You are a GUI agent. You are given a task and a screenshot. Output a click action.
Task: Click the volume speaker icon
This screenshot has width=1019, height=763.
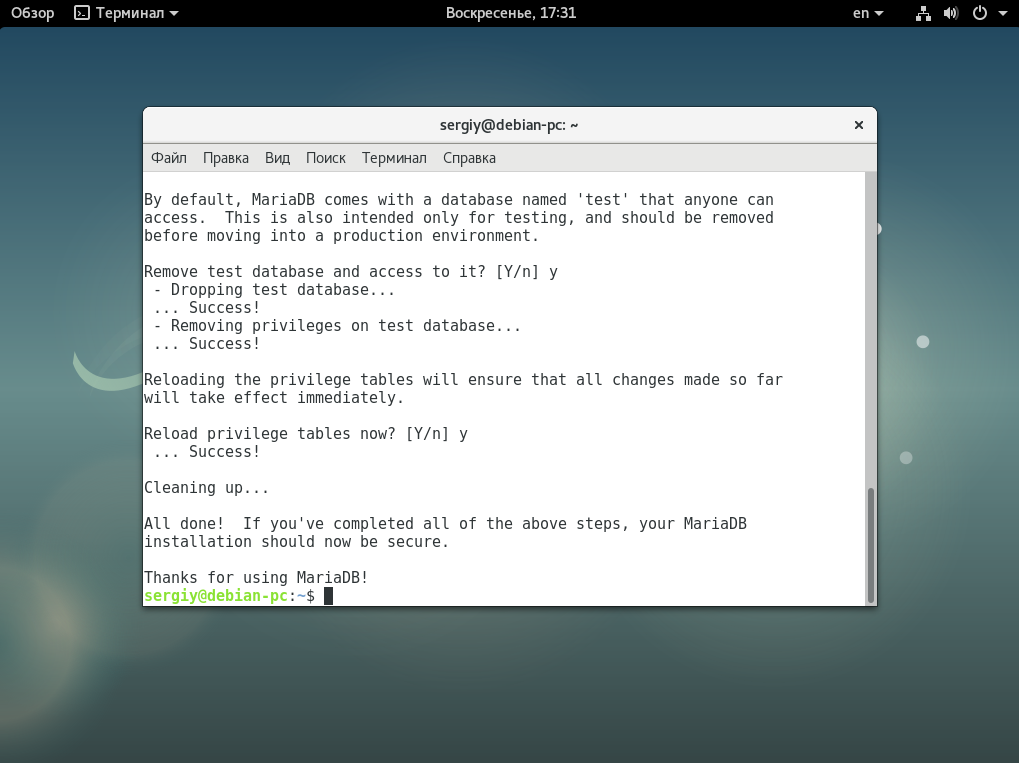[950, 13]
